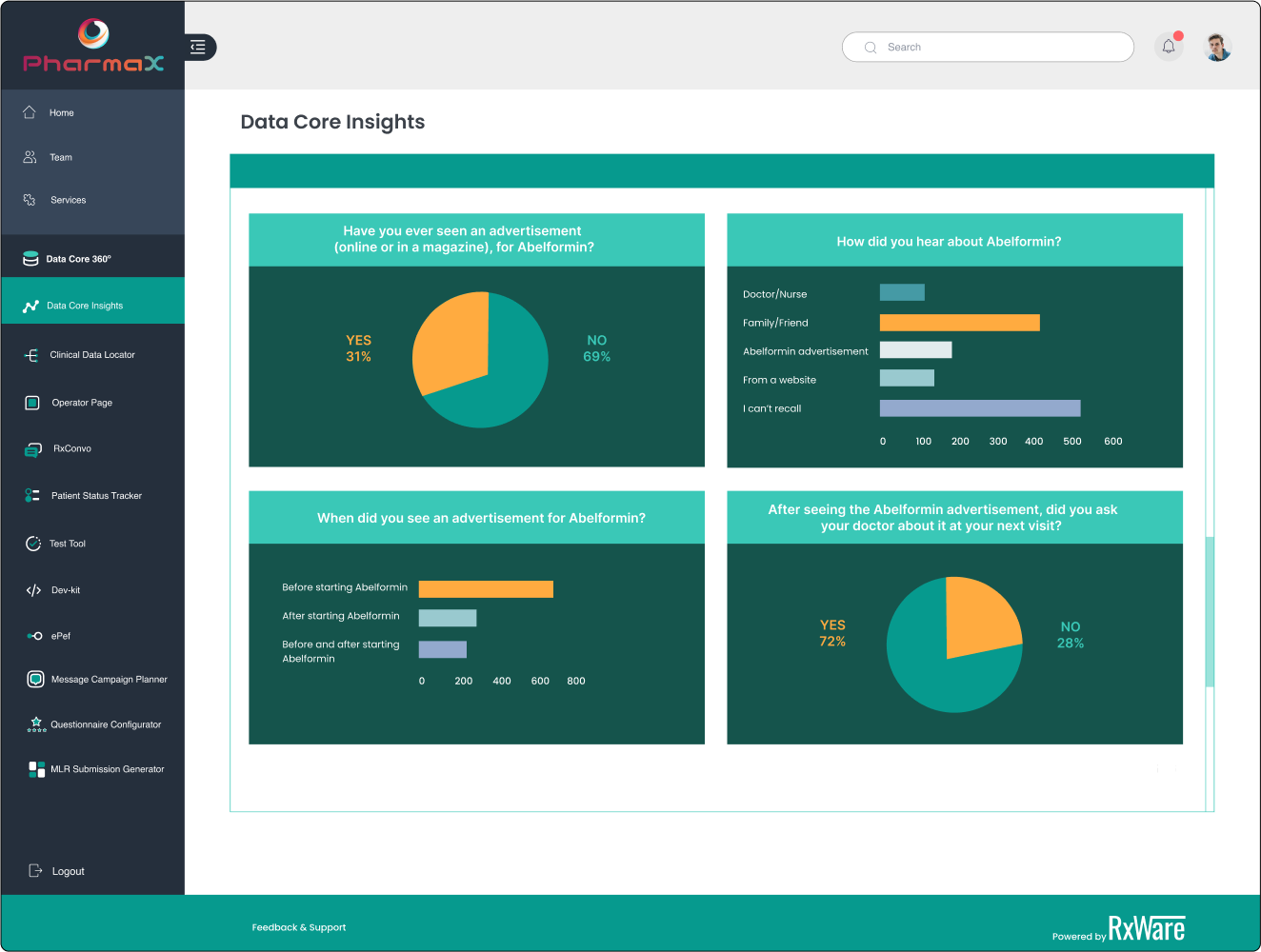Viewport: 1261px width, 952px height.
Task: Collapse the sidebar with the menu toggle
Action: (198, 48)
